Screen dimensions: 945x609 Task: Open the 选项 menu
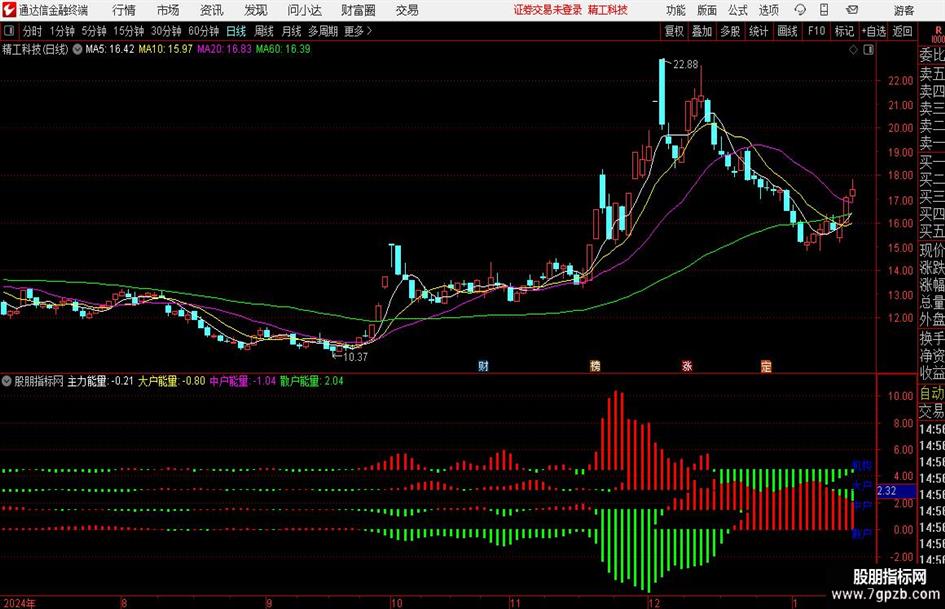click(769, 10)
